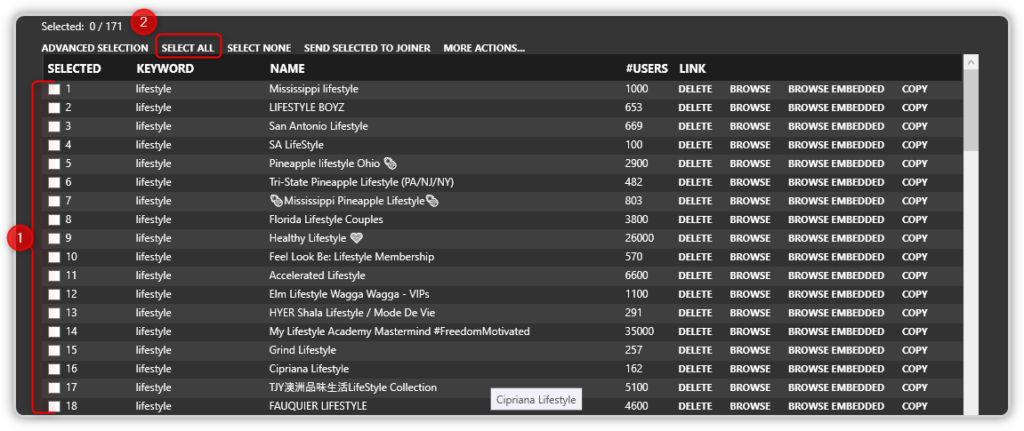1024x431 pixels.
Task: Copy link for Grind Lifestyle
Action: click(x=915, y=351)
